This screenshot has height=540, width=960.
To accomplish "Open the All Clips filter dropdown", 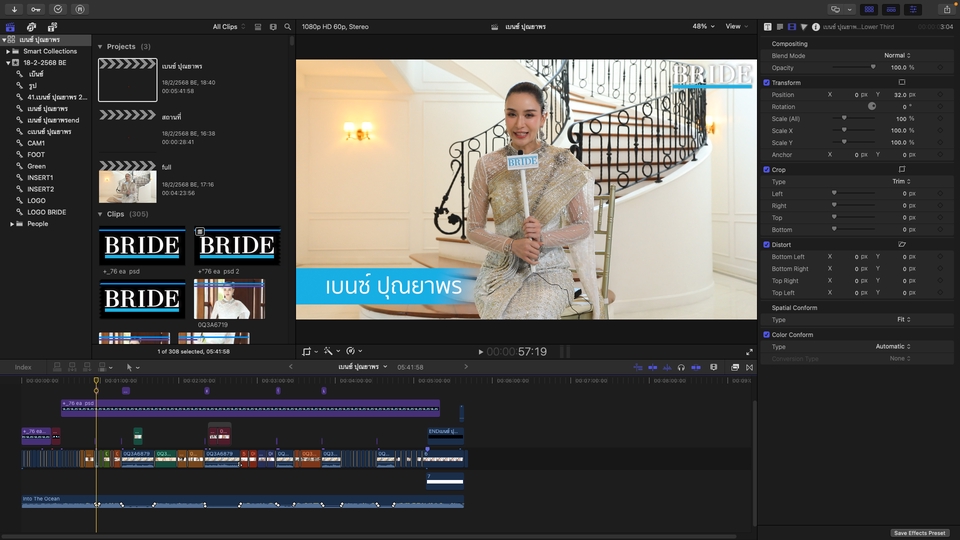I will coord(228,27).
